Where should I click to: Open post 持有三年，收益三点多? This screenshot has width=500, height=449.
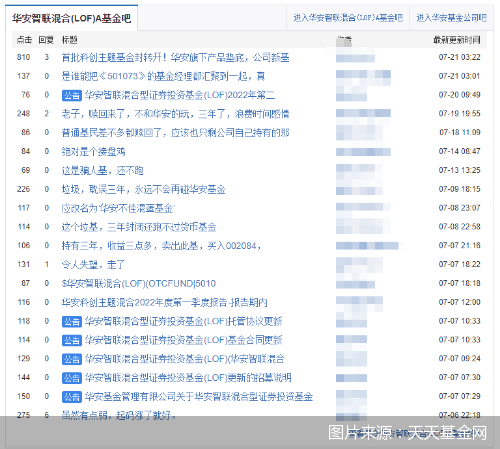[x=161, y=246]
